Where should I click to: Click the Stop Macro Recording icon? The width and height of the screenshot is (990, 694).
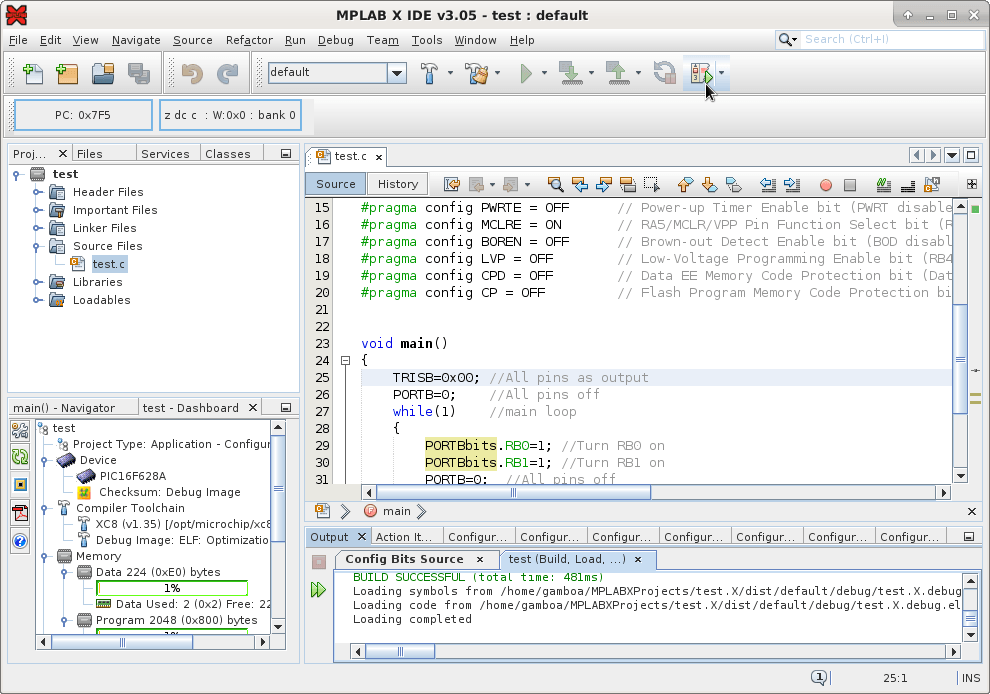tap(850, 185)
